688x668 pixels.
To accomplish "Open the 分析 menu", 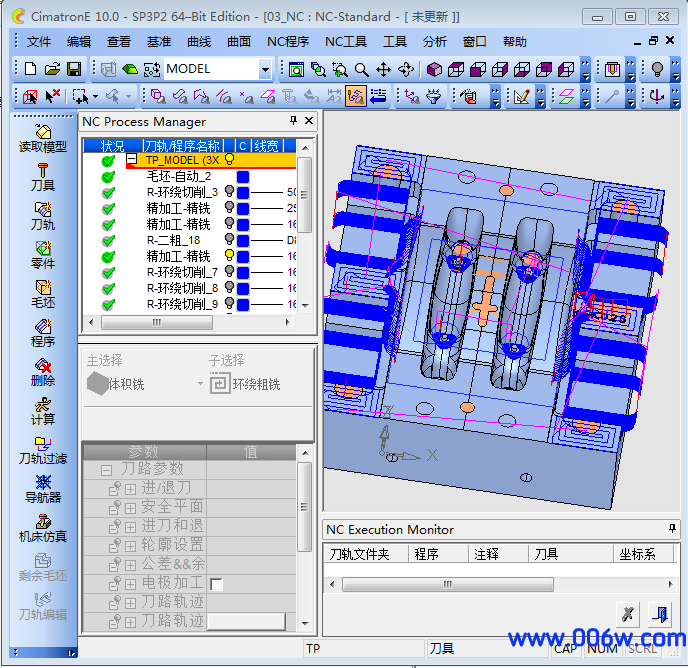I will (x=435, y=42).
